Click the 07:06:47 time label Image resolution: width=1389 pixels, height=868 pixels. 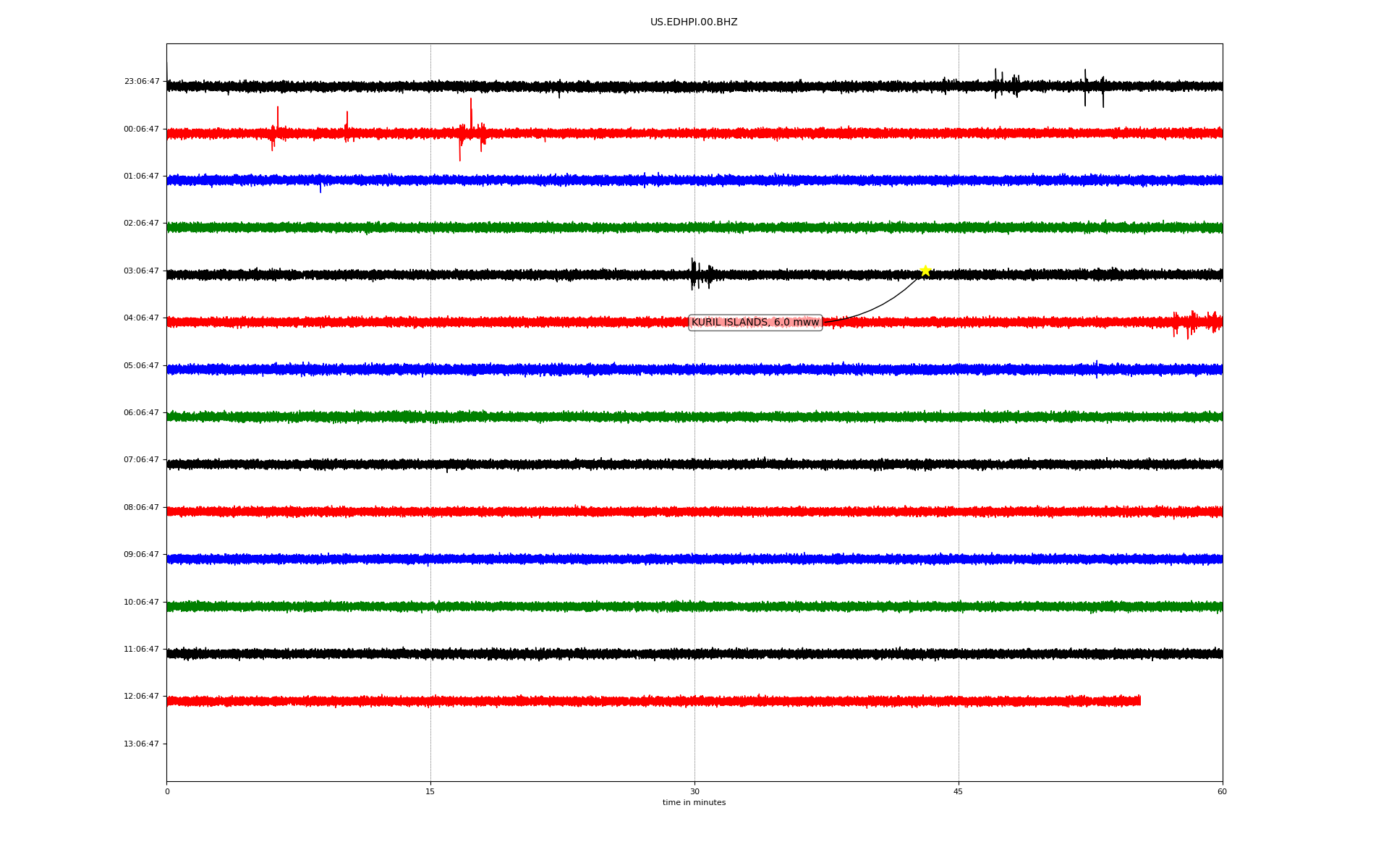click(142, 460)
